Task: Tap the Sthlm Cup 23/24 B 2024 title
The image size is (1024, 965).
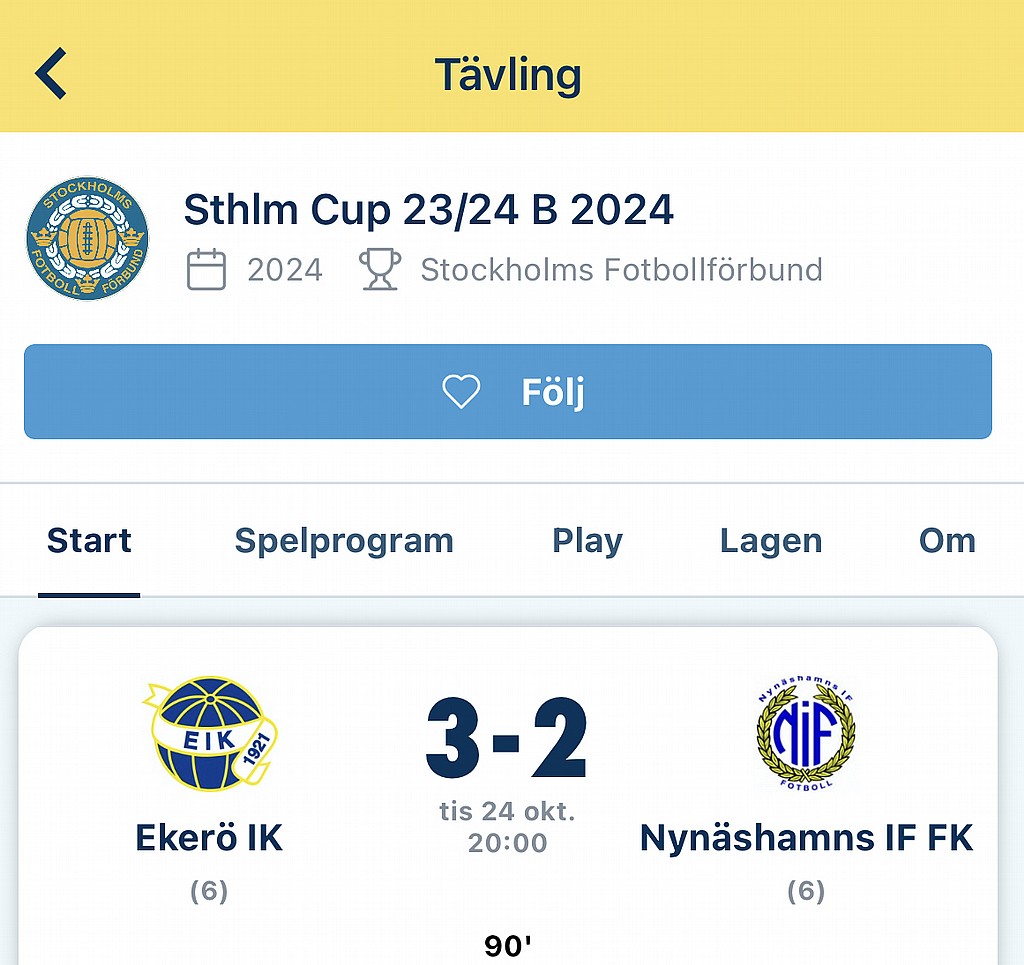Action: (429, 210)
